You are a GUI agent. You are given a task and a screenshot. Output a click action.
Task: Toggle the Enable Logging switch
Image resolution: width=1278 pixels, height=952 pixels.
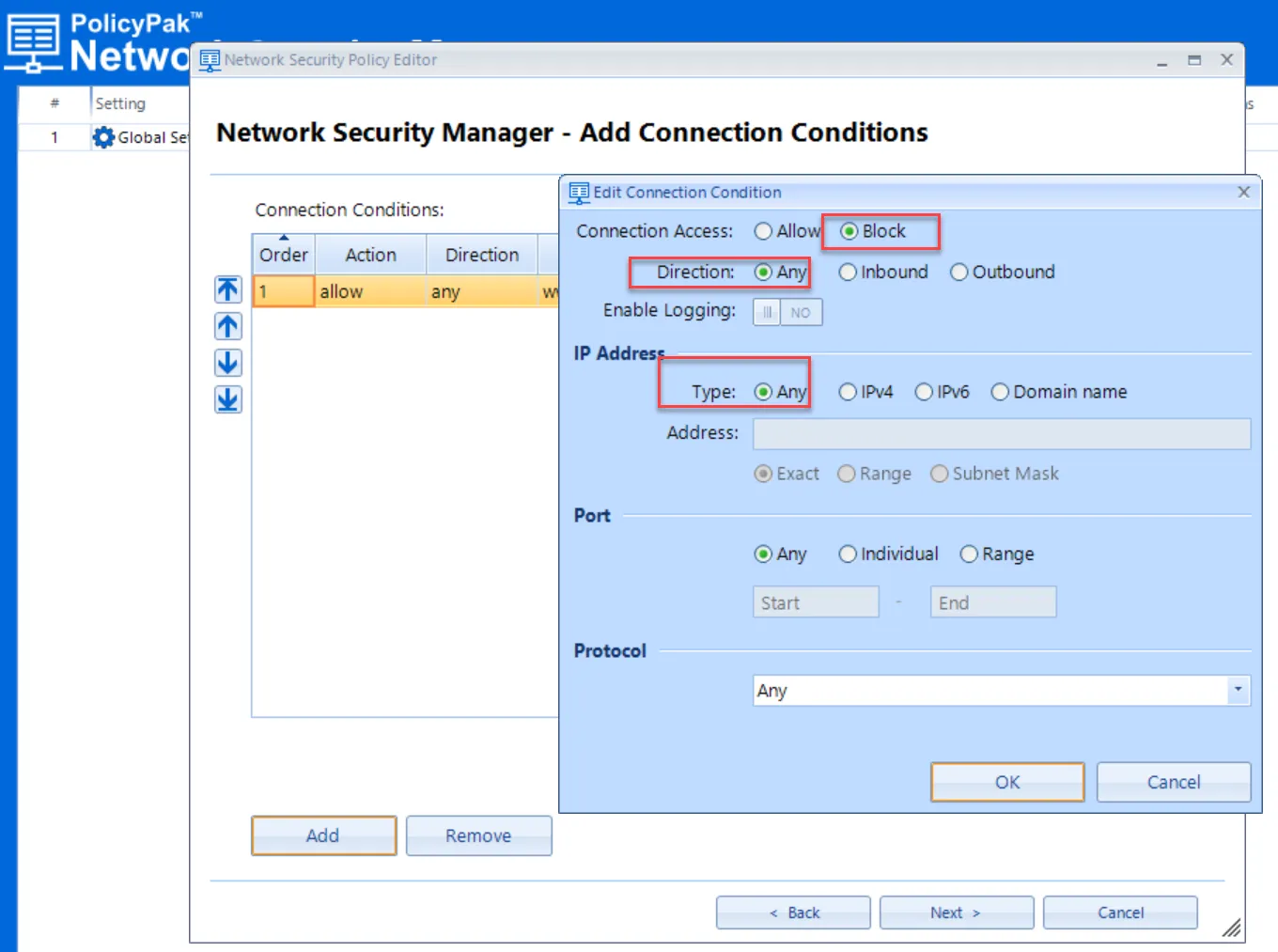pos(787,312)
